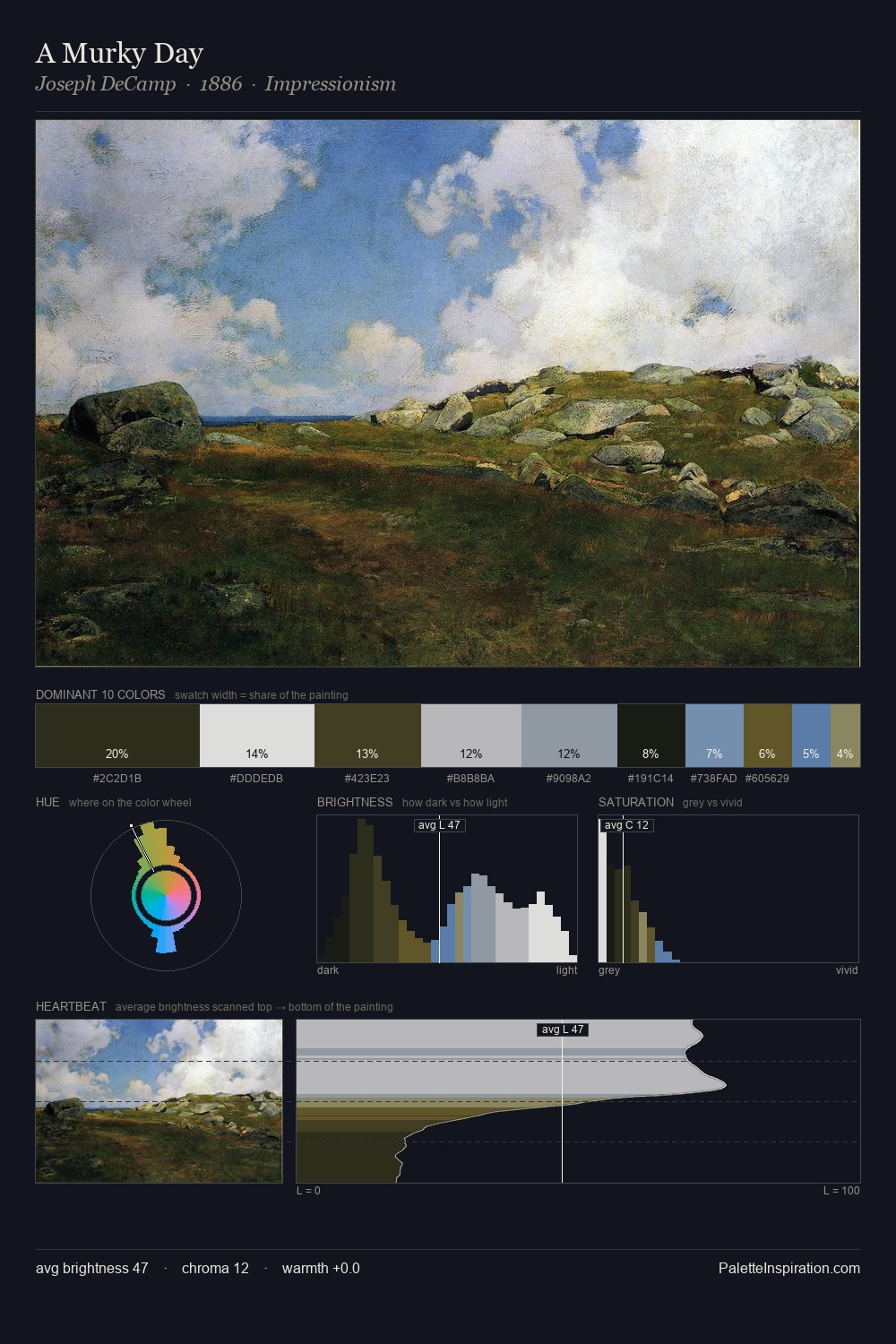
Task: Click hex code #B8B8BA
Action: pyautogui.click(x=471, y=779)
